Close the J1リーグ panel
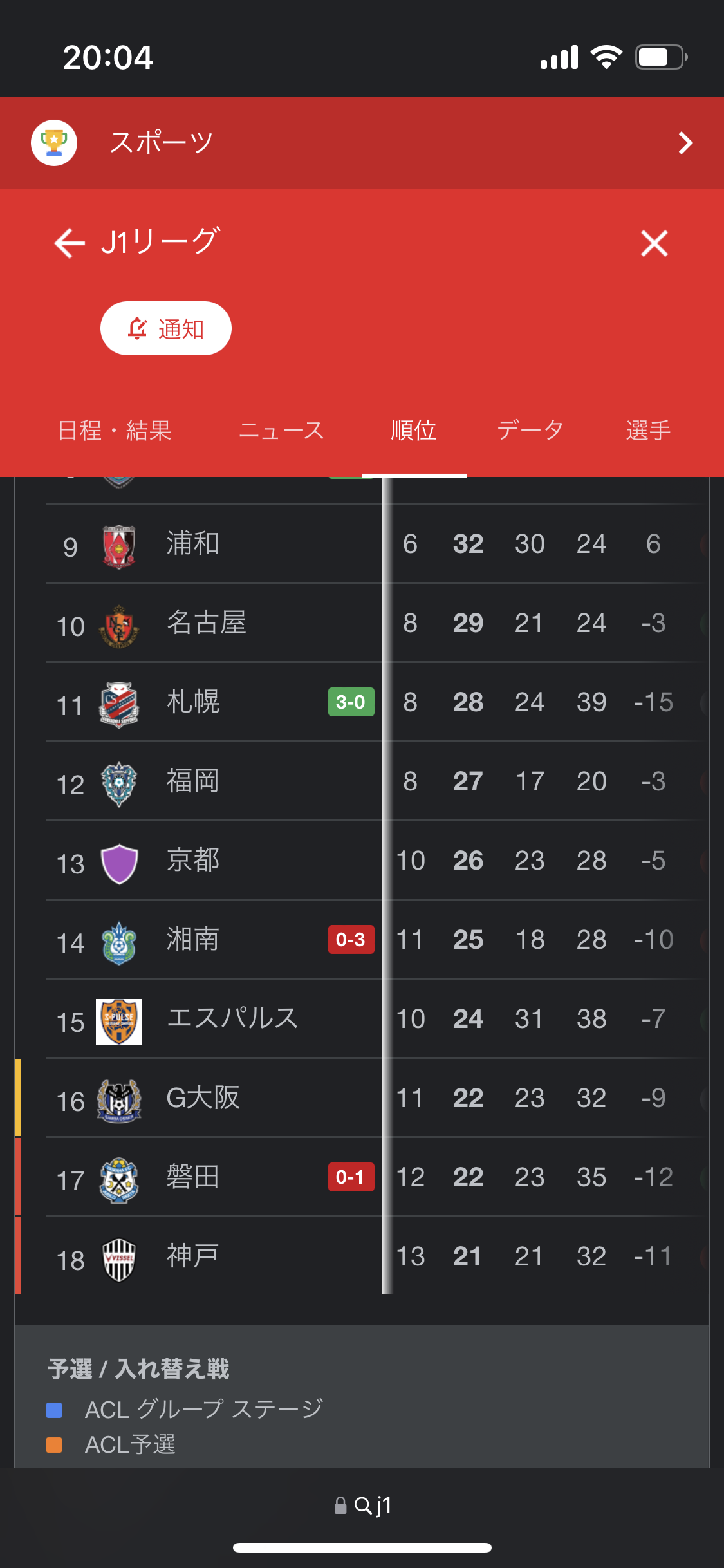This screenshot has width=724, height=1568. pos(654,243)
